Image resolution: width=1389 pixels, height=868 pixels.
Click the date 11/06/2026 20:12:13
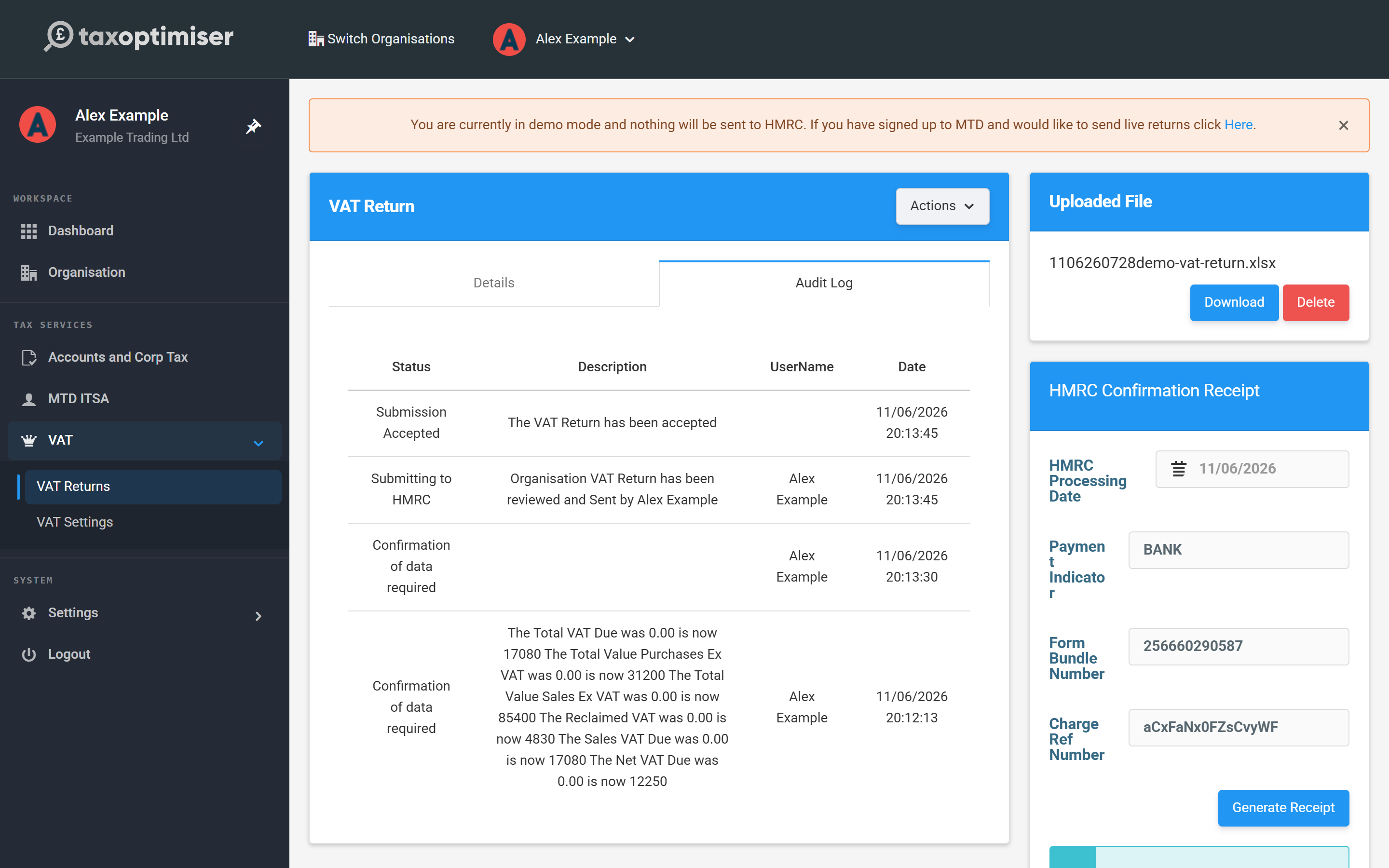(912, 707)
